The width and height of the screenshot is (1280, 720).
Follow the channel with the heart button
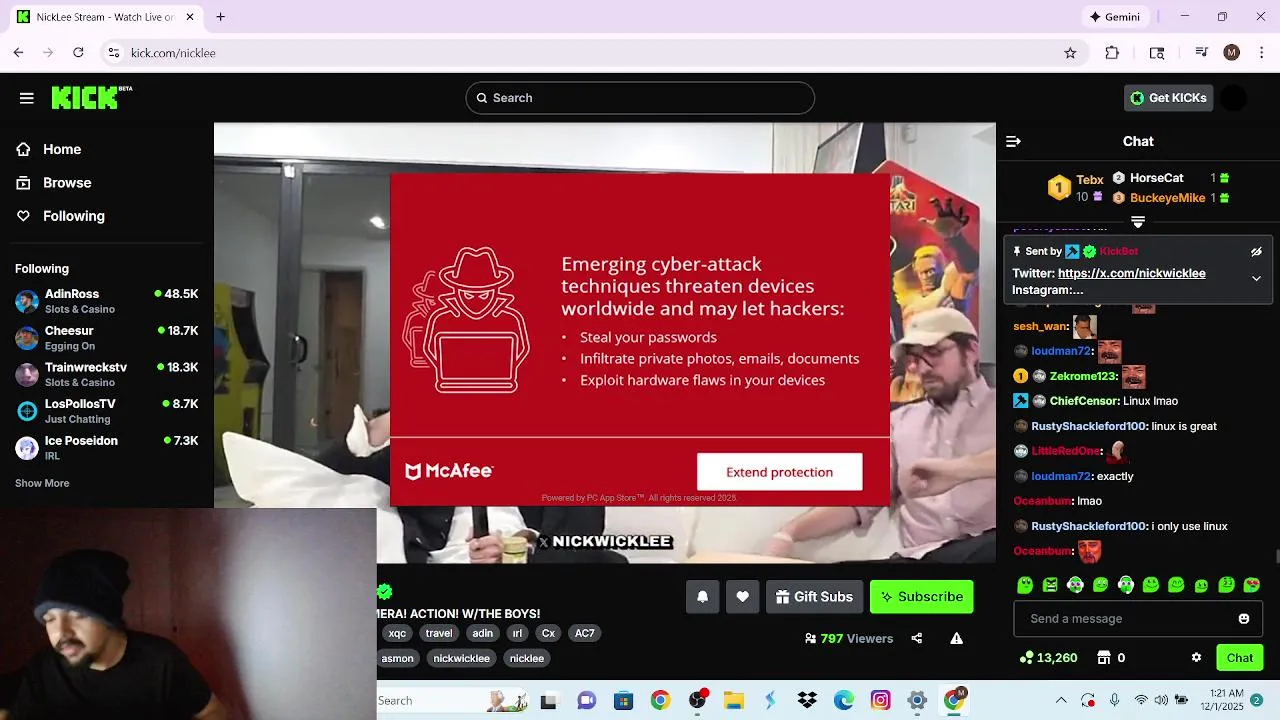[x=742, y=597]
